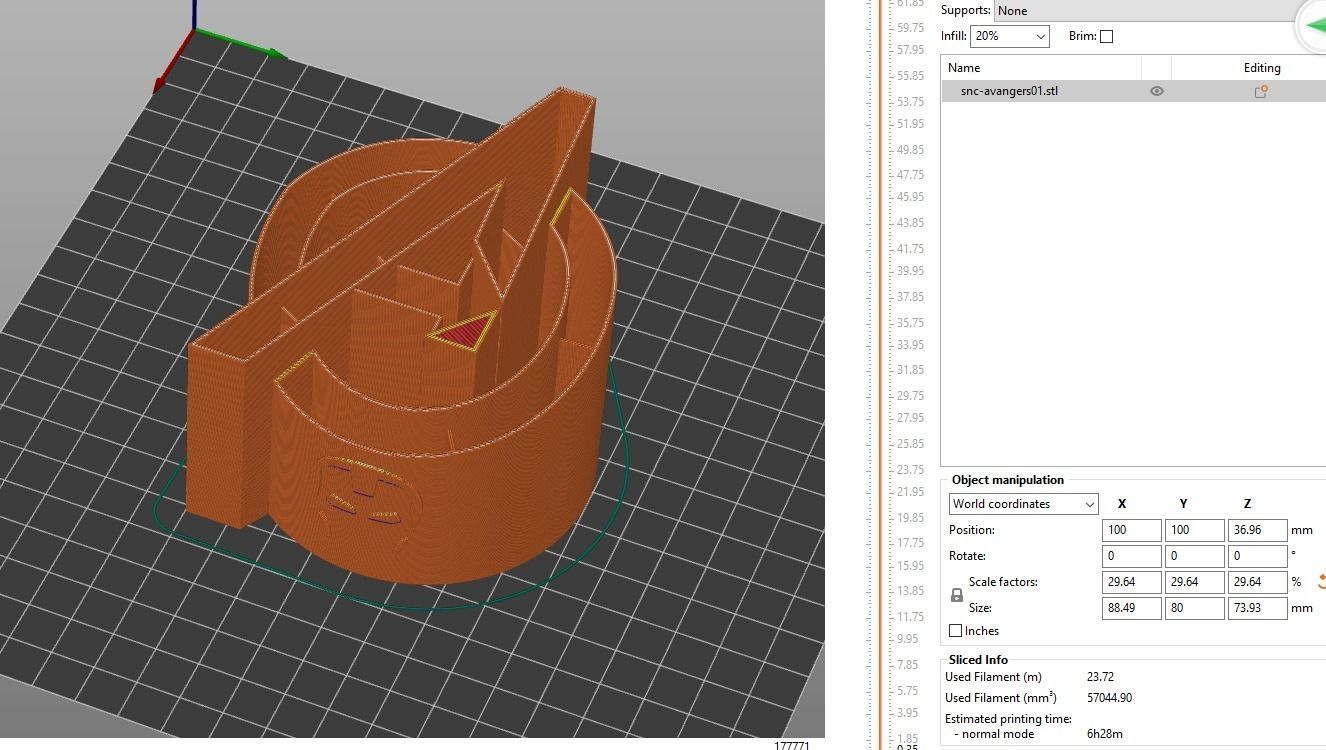Click the Rotate Y field
Screen dimensions: 1326x750
(x=1194, y=556)
